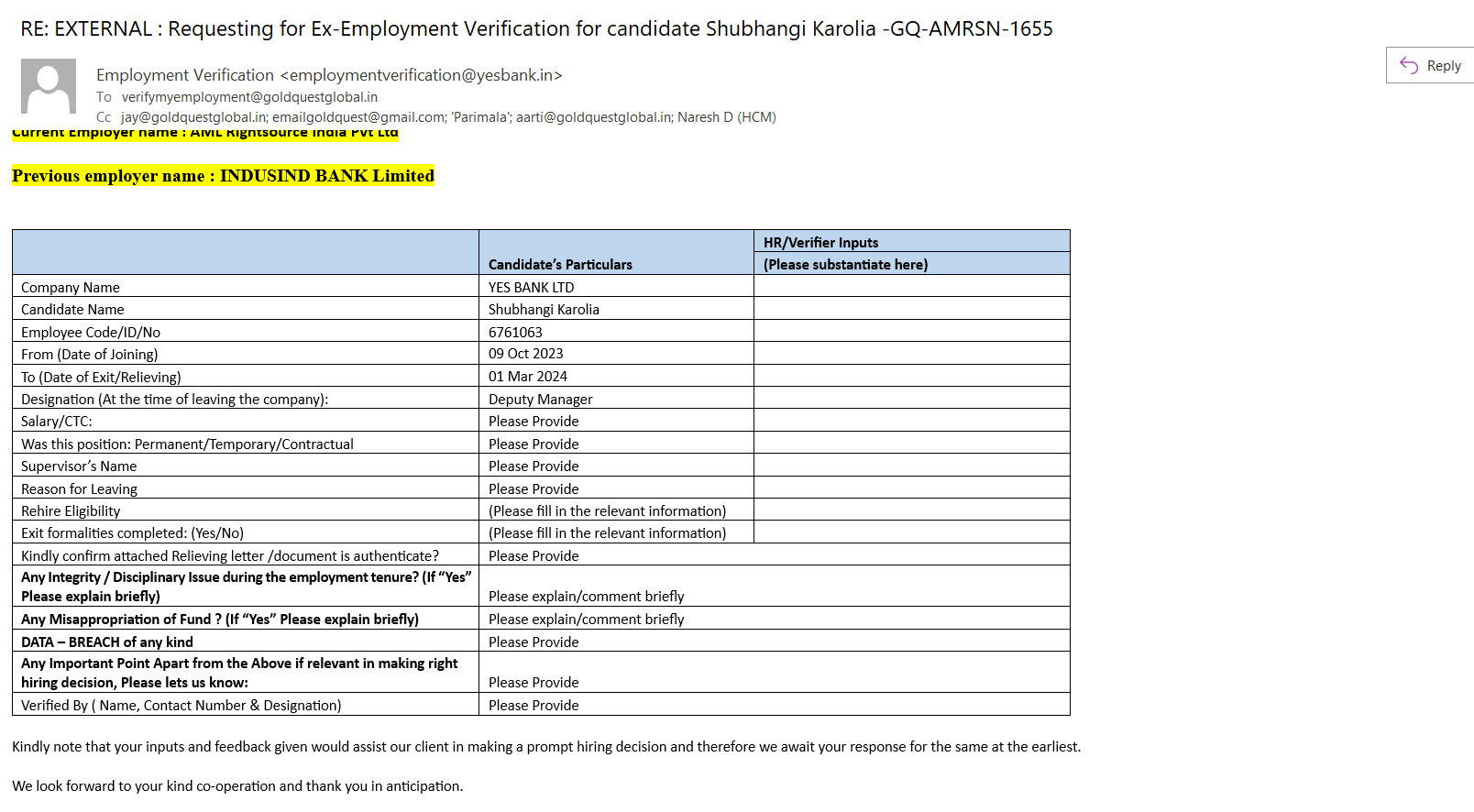Click highlighted Previous employer name line

tap(223, 176)
